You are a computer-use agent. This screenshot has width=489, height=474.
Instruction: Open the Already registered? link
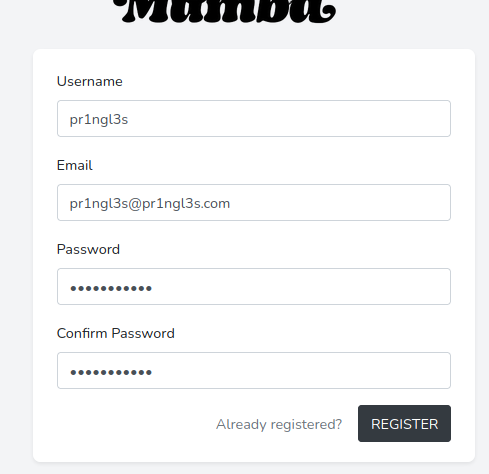coord(279,424)
